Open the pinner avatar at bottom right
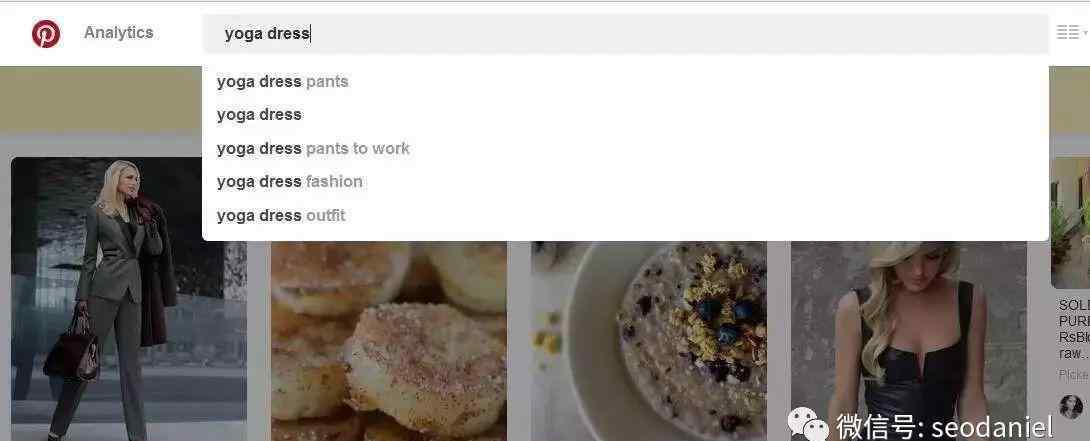1090x441 pixels. coord(1071,407)
